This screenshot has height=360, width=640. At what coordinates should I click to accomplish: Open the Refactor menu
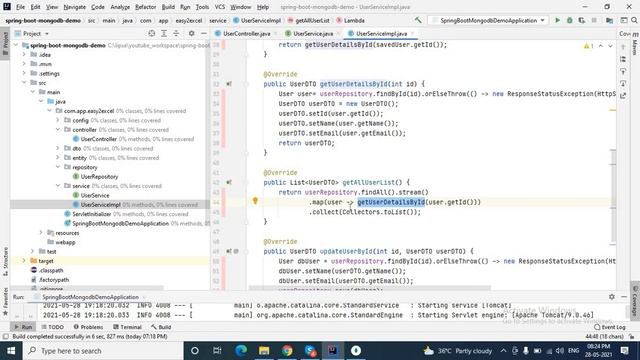[x=146, y=7]
